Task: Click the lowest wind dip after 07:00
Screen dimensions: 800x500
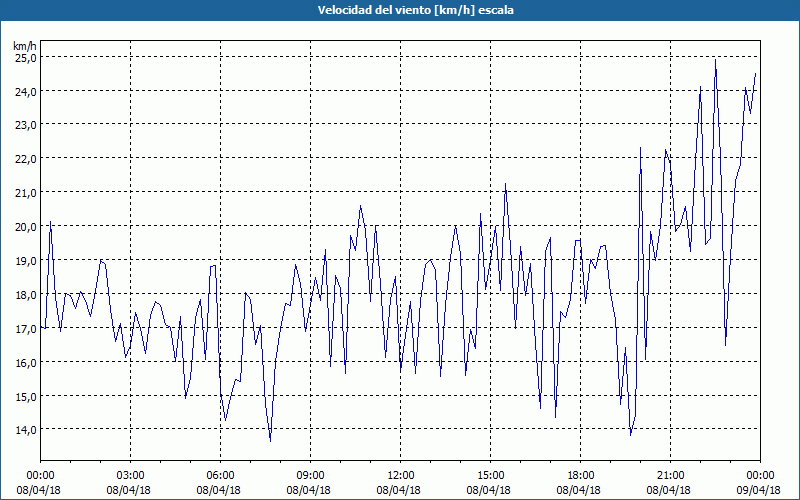Action: point(270,440)
